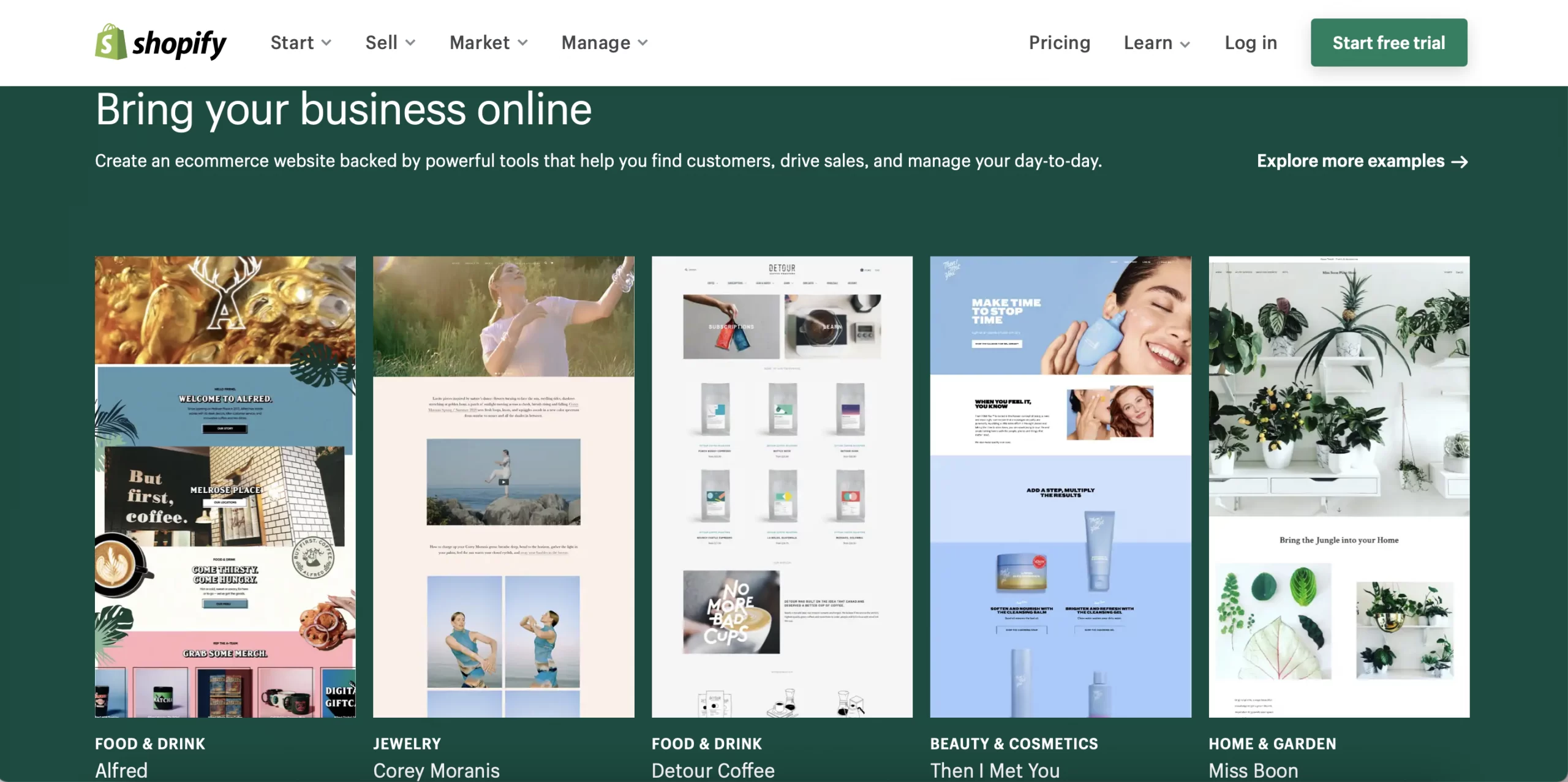This screenshot has height=782, width=1568.
Task: Click the Alfred store name
Action: (121, 770)
